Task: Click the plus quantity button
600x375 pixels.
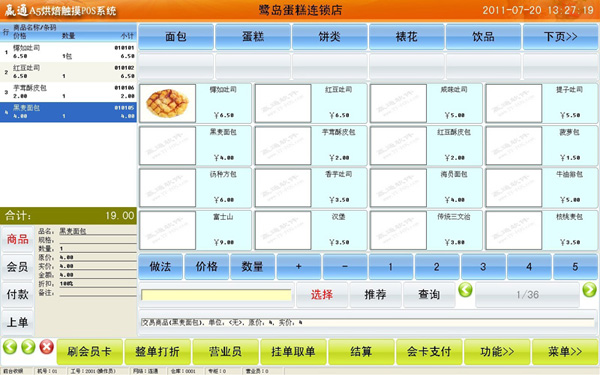Action: (x=299, y=266)
